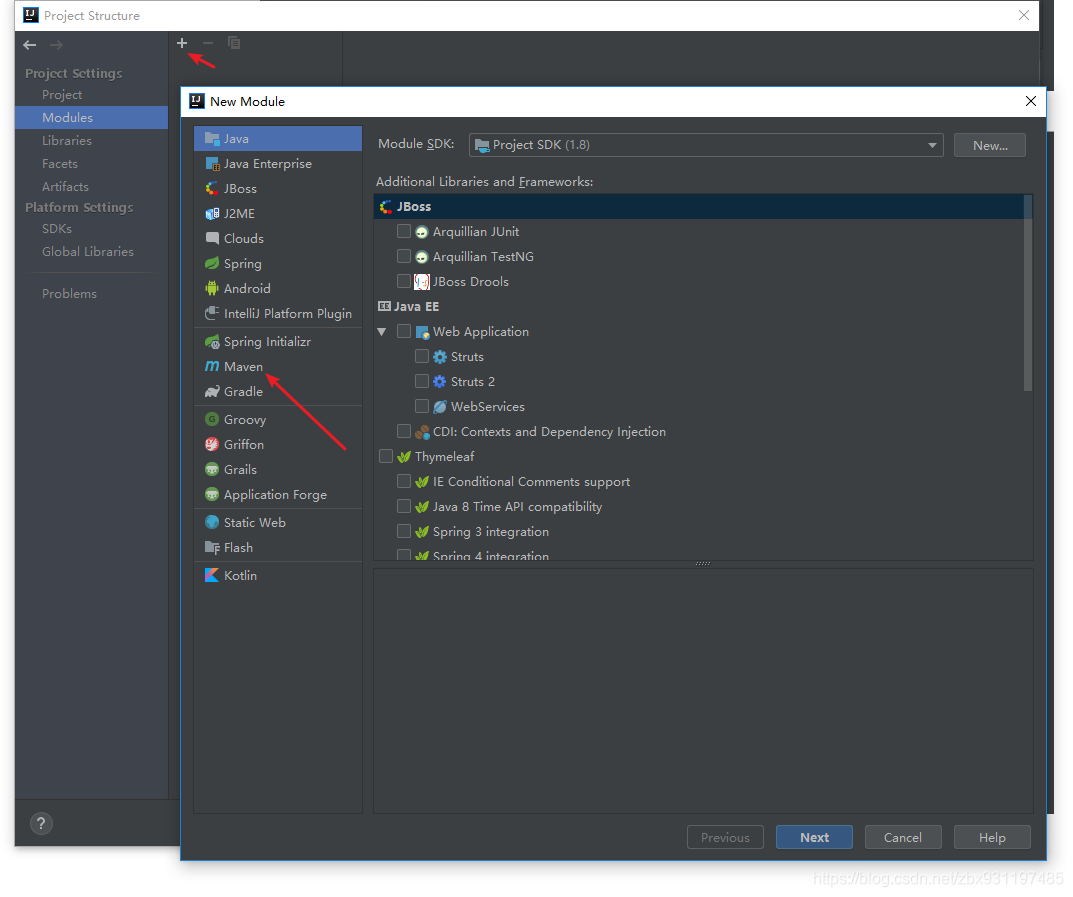Click the Remove (minus) module icon
Image resolution: width=1073 pixels, height=897 pixels.
pos(208,43)
